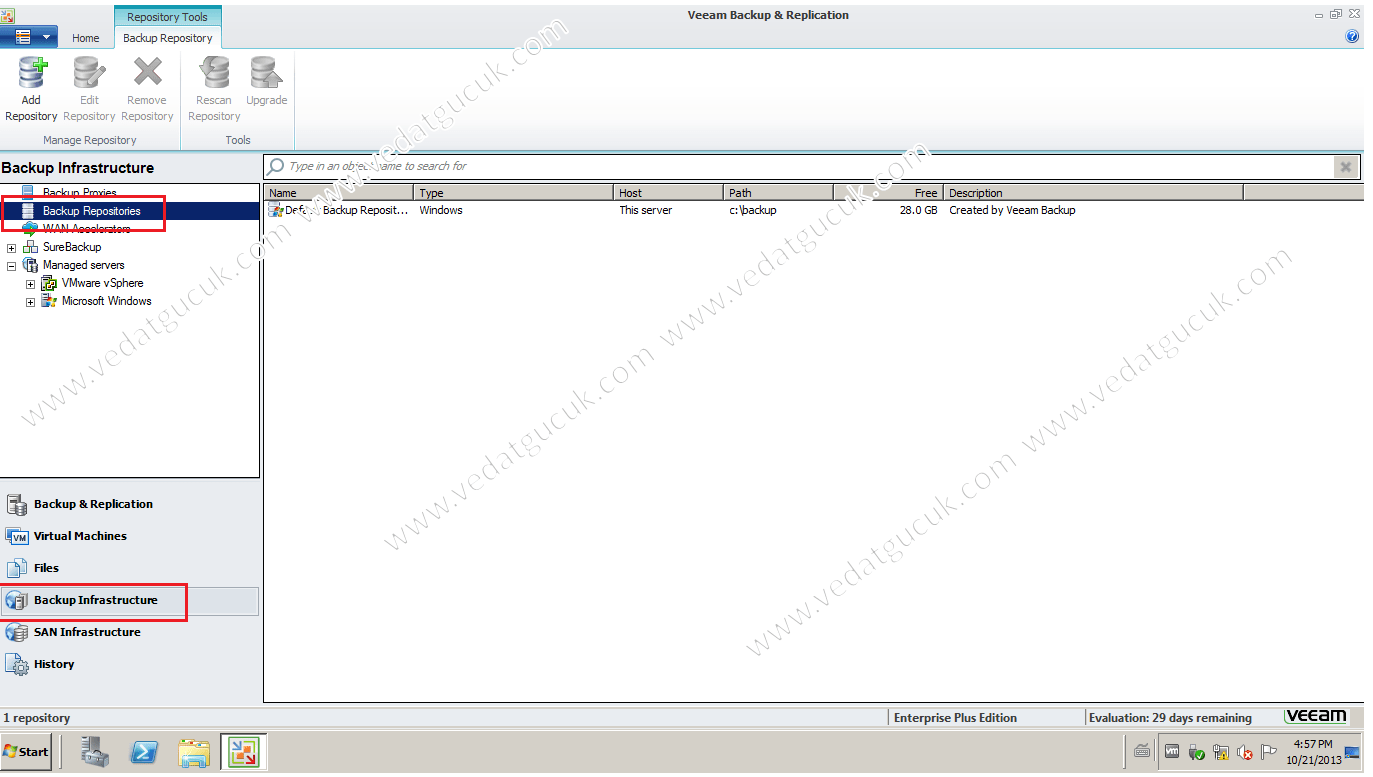Viewport: 1373px width, 777px height.
Task: Click the '28.0 GB' free space cell
Action: 917,210
